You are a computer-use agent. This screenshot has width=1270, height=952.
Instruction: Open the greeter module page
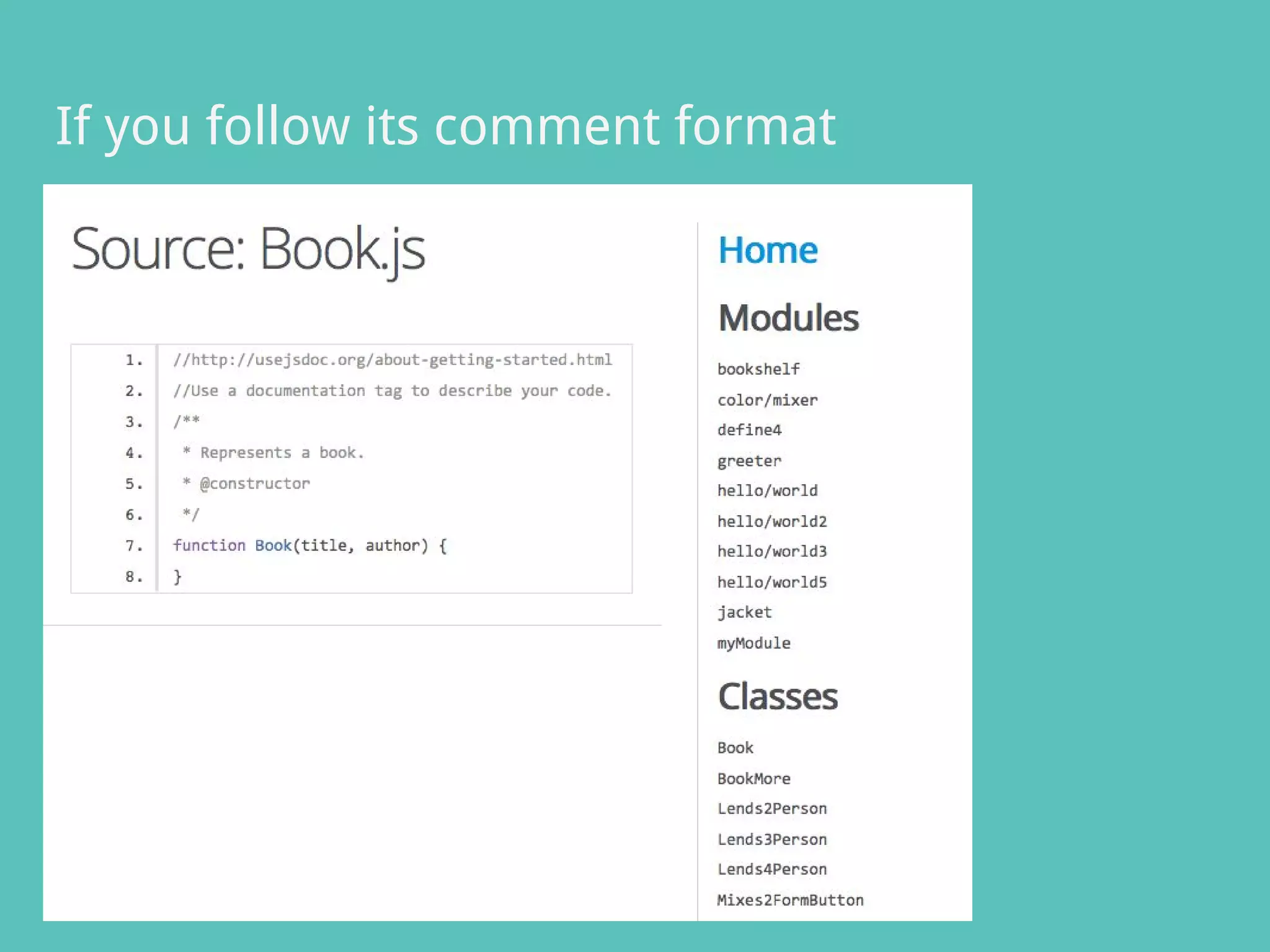pos(749,461)
